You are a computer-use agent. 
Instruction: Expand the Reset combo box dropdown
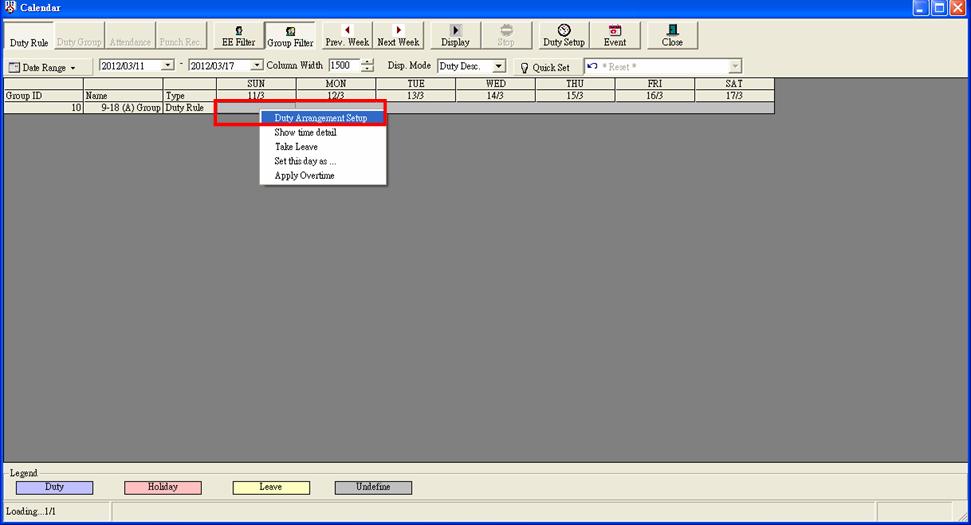click(734, 66)
